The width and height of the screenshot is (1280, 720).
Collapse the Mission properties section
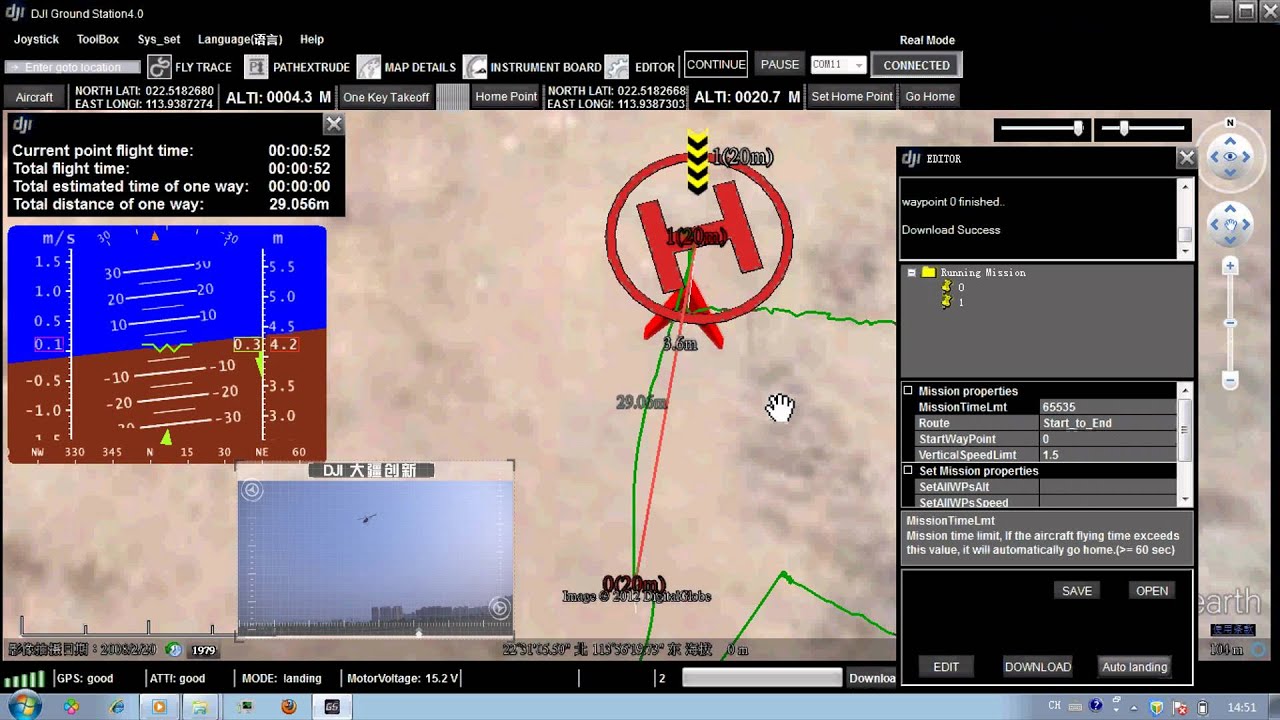[908, 391]
